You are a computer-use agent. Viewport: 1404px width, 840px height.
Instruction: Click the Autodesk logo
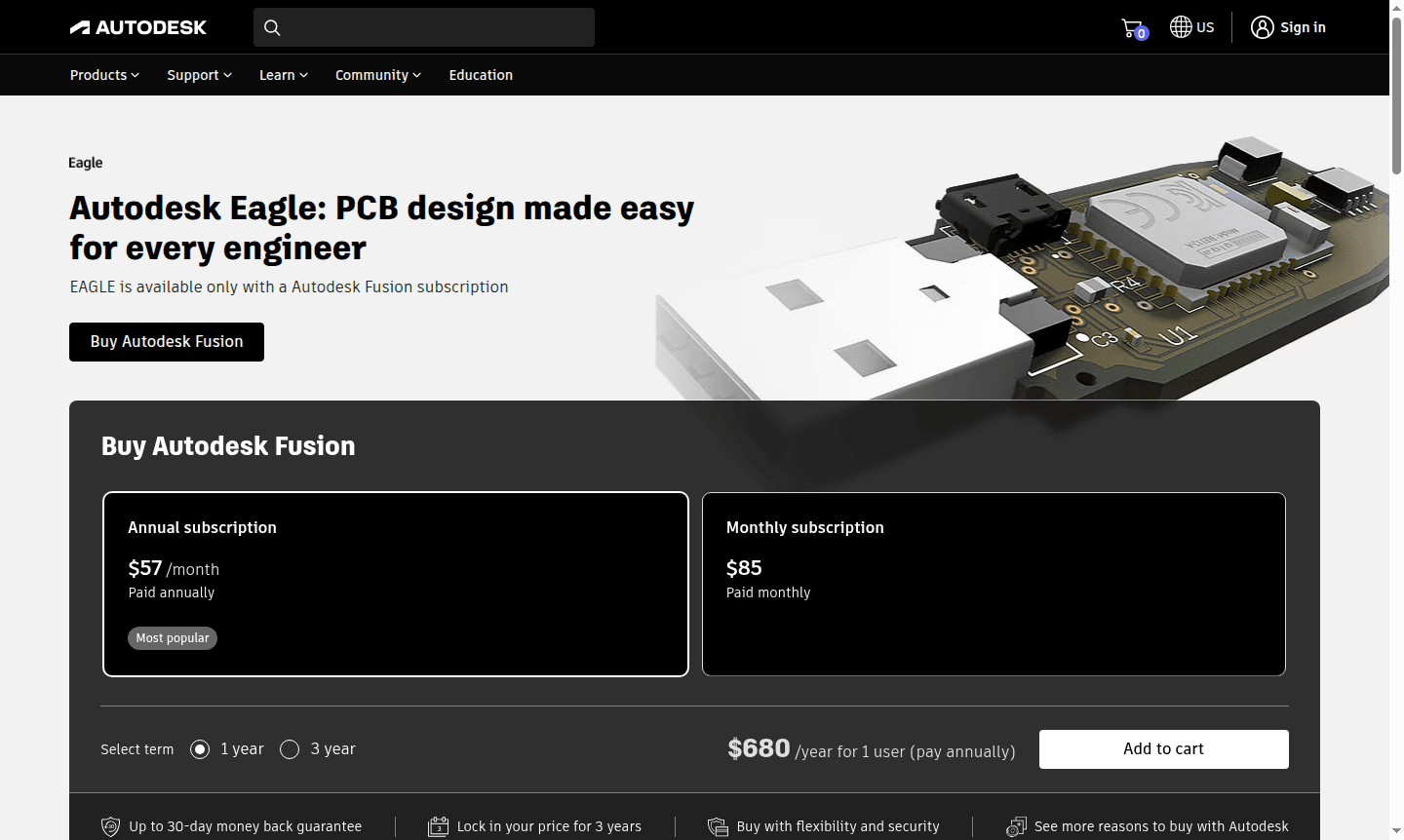(137, 26)
